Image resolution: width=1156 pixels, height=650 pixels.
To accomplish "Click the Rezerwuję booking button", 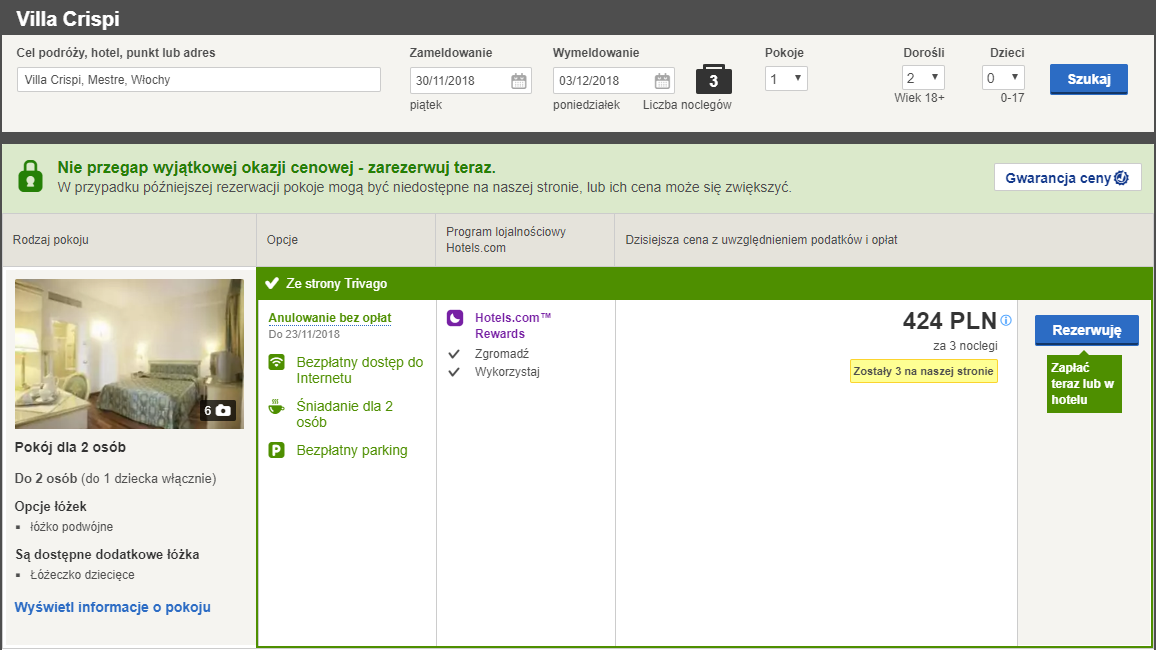I will 1087,330.
